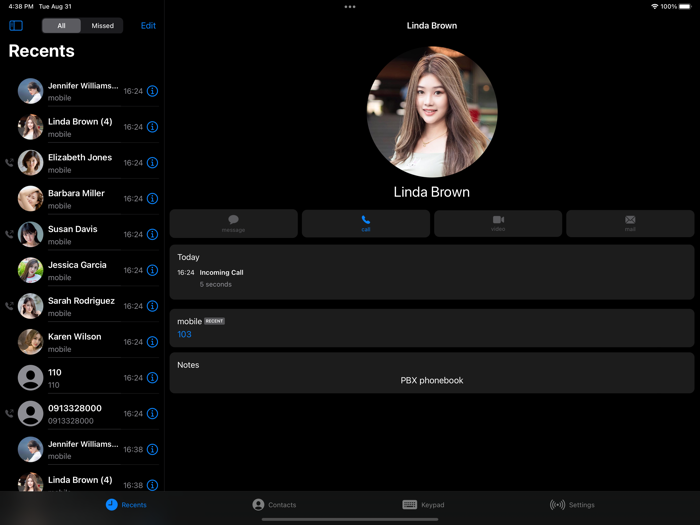Open the Keypad tab
Screen dimensions: 700x525
pos(423,504)
